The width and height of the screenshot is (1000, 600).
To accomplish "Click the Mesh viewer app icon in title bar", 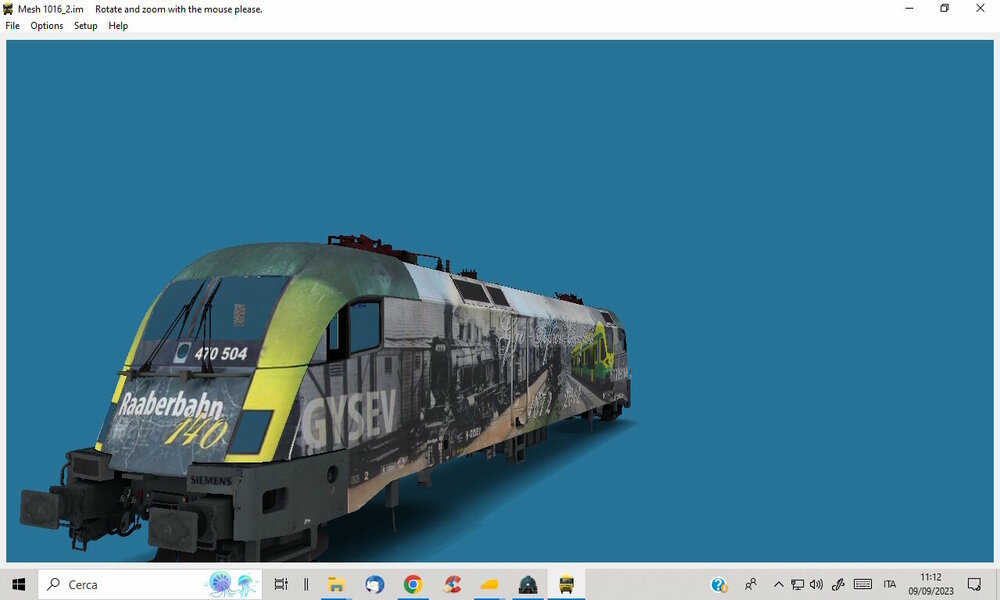I will click(x=8, y=9).
